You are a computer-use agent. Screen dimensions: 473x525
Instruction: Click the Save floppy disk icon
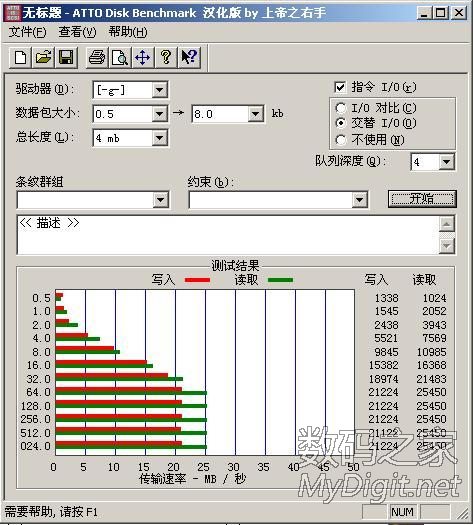(66, 58)
